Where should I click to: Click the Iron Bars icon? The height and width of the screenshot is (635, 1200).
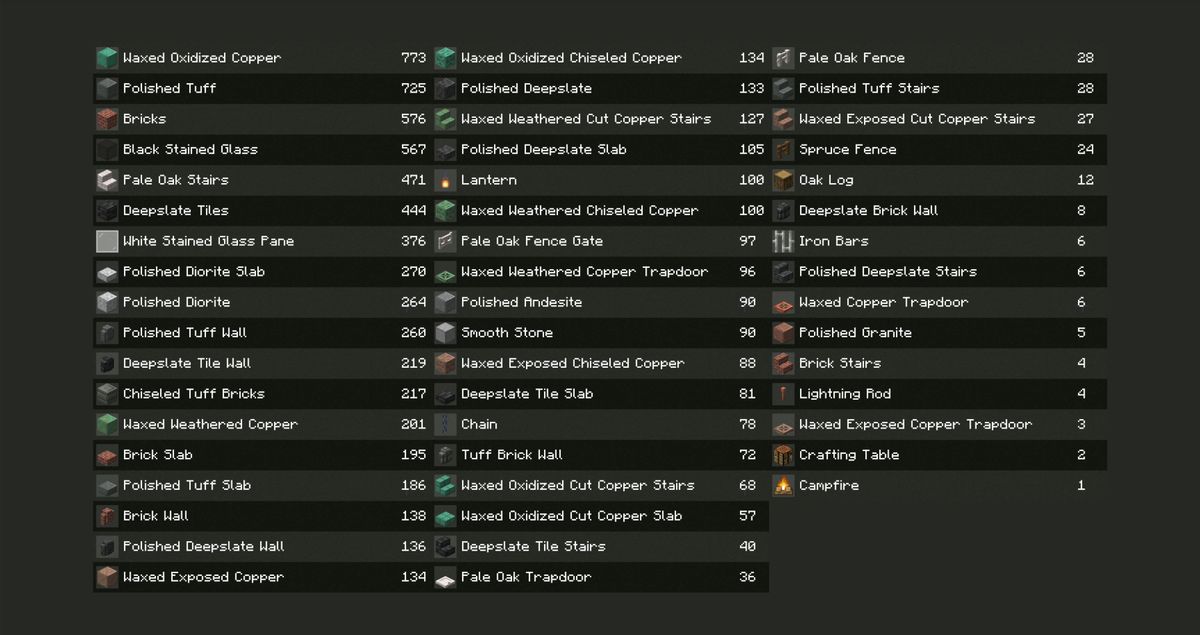pyautogui.click(x=783, y=241)
